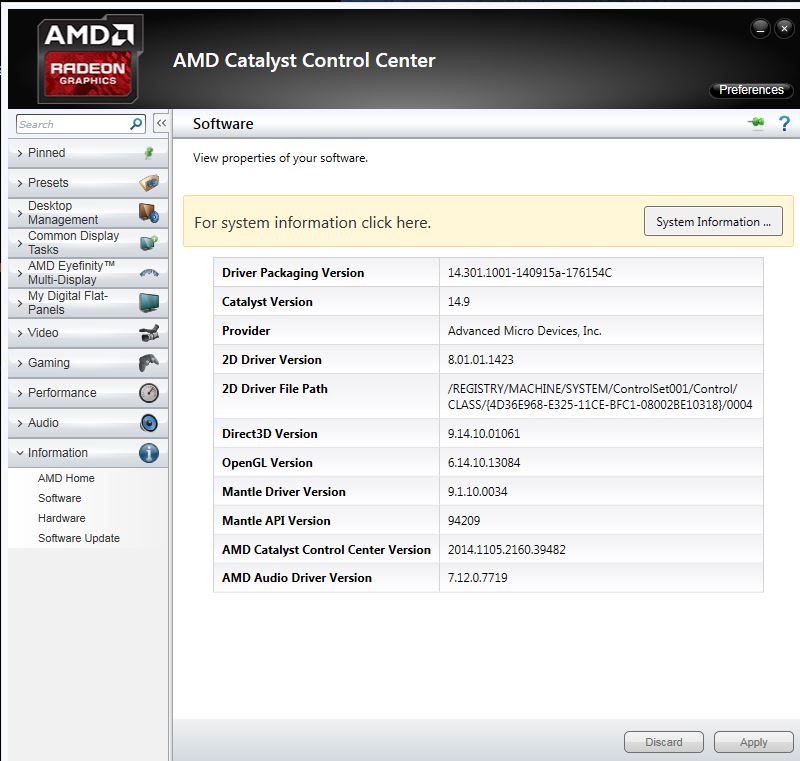Viewport: 800px width, 761px height.
Task: Click the AMD Radeon Graphics logo
Action: (x=89, y=58)
